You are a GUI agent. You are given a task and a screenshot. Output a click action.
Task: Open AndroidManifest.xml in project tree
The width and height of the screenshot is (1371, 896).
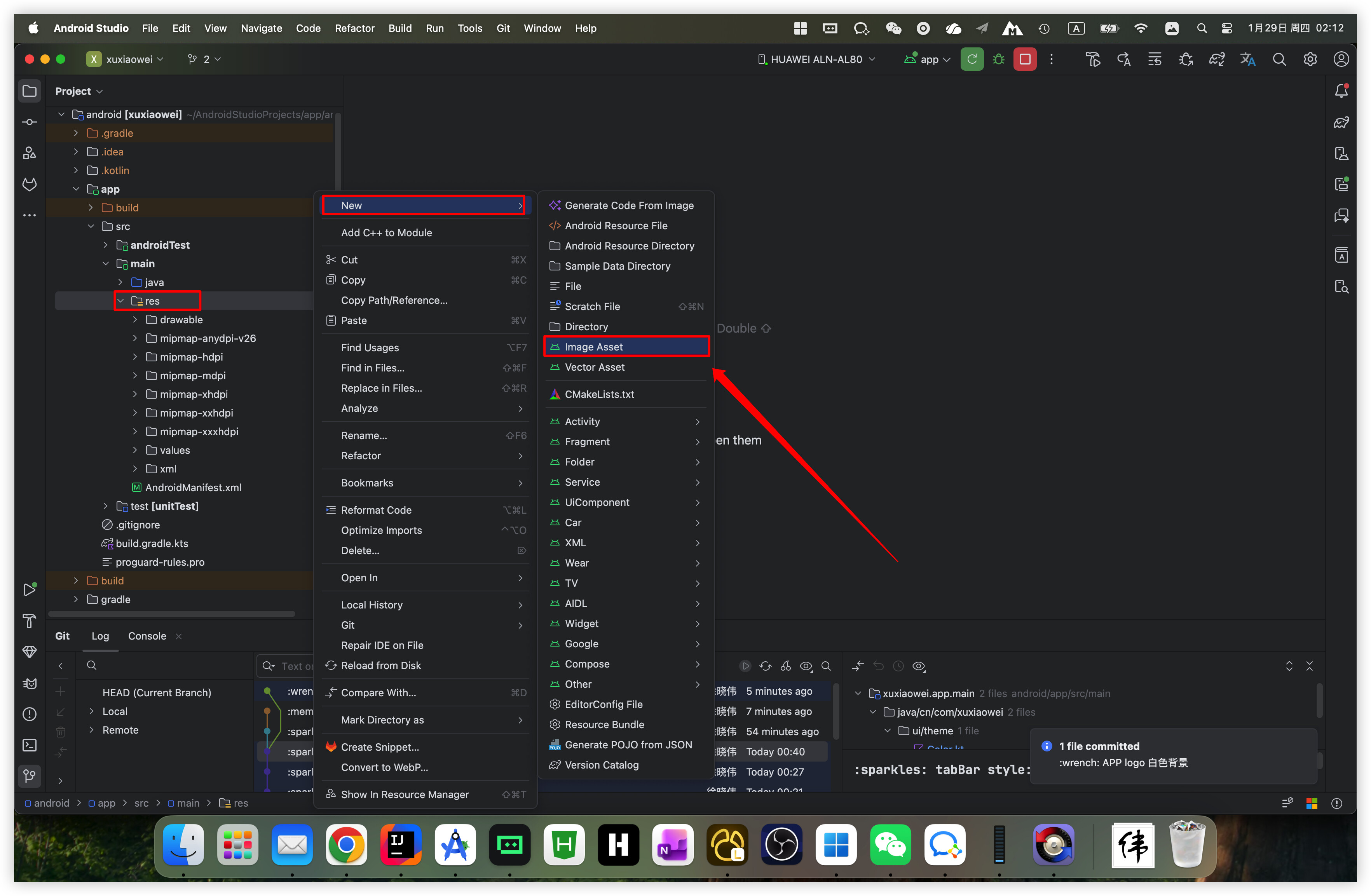[x=192, y=488]
